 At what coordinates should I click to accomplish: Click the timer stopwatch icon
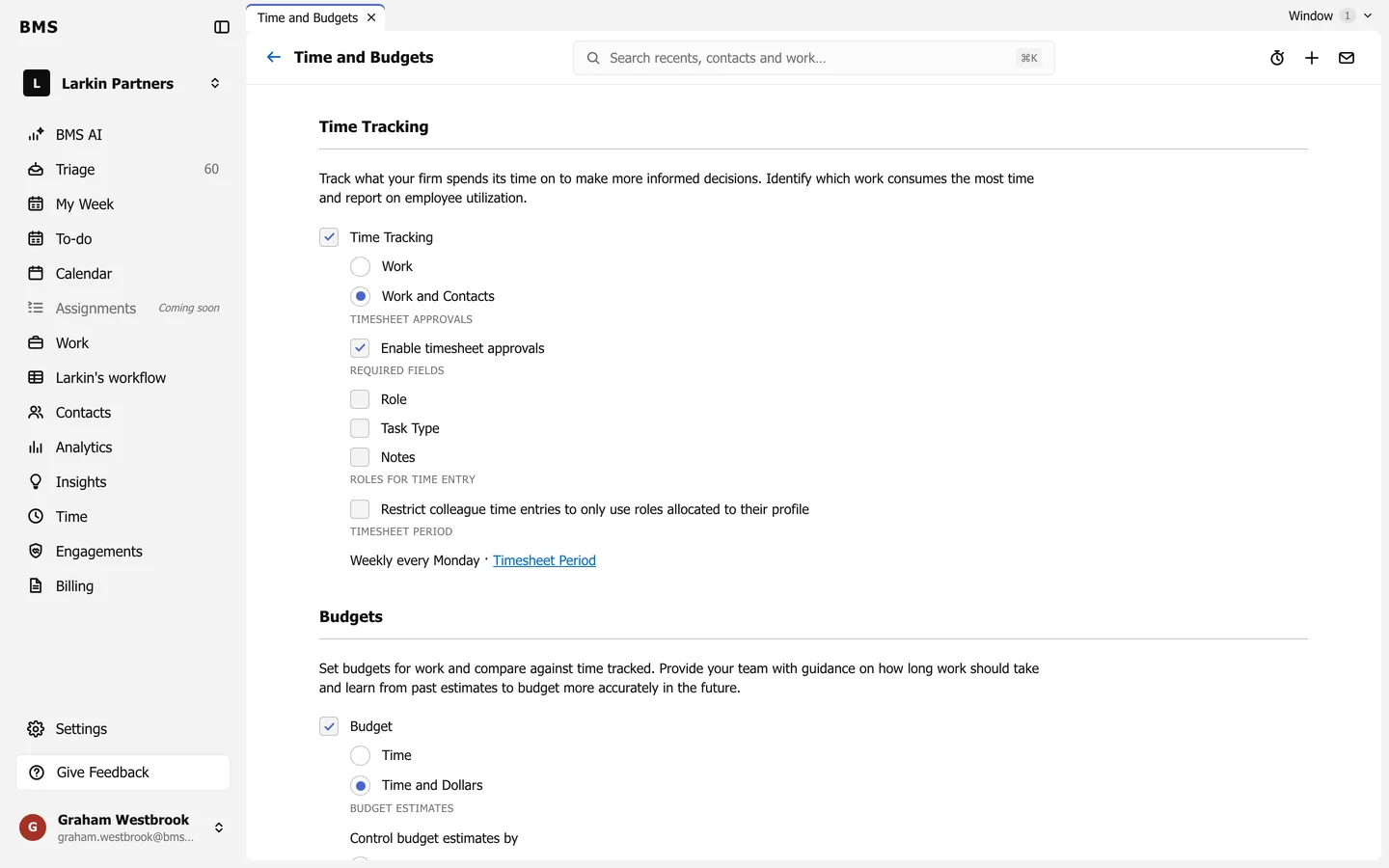(1277, 58)
